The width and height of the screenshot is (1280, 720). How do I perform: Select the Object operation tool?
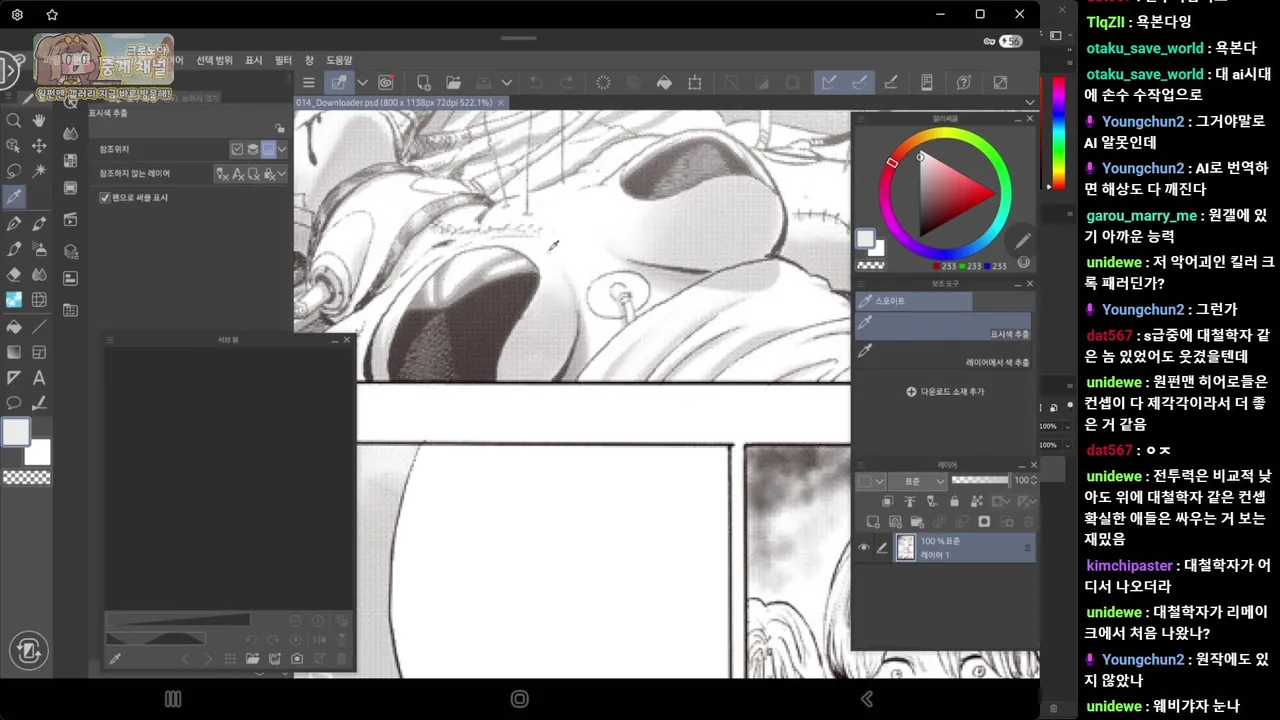click(x=14, y=146)
